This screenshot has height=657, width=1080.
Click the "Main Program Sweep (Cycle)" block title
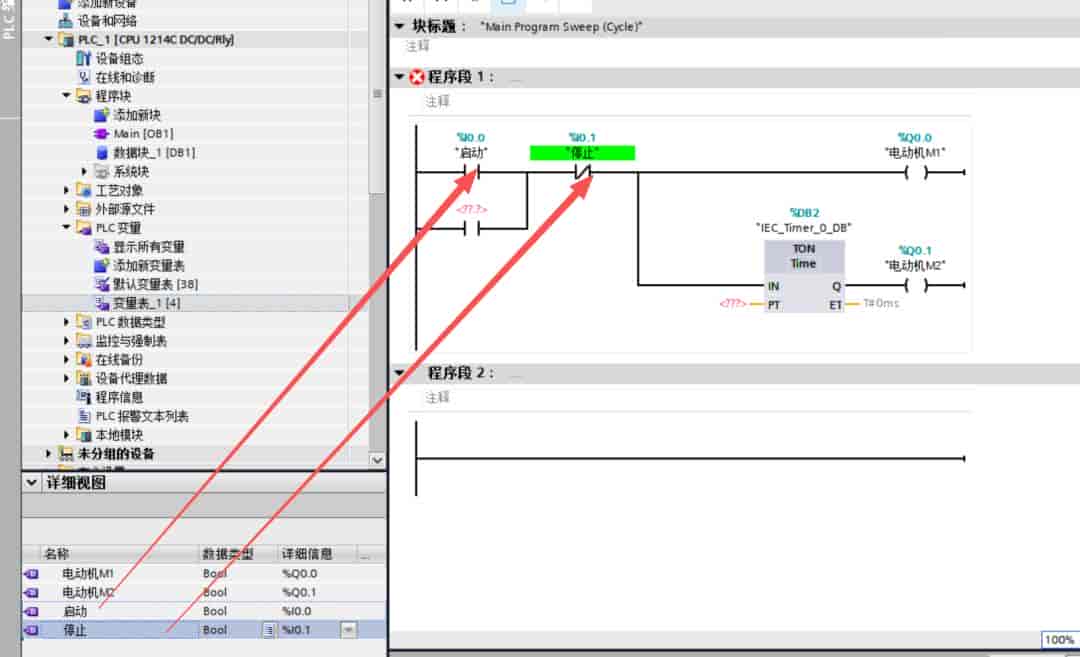tap(561, 27)
